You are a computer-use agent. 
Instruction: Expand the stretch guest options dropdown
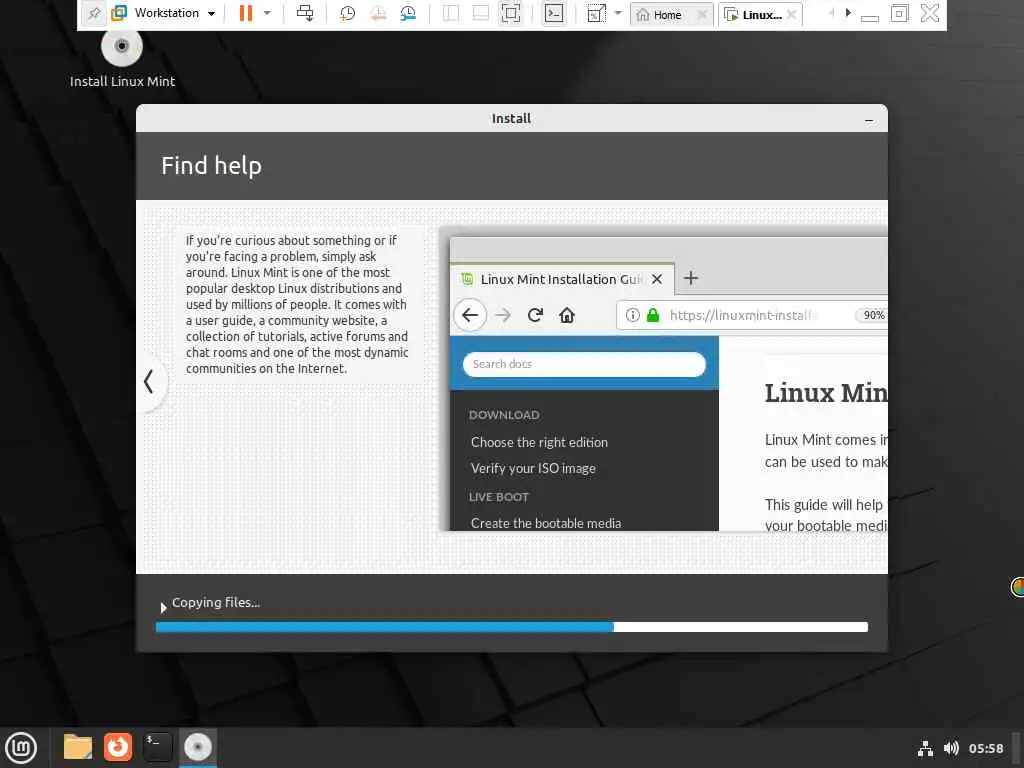coord(618,13)
